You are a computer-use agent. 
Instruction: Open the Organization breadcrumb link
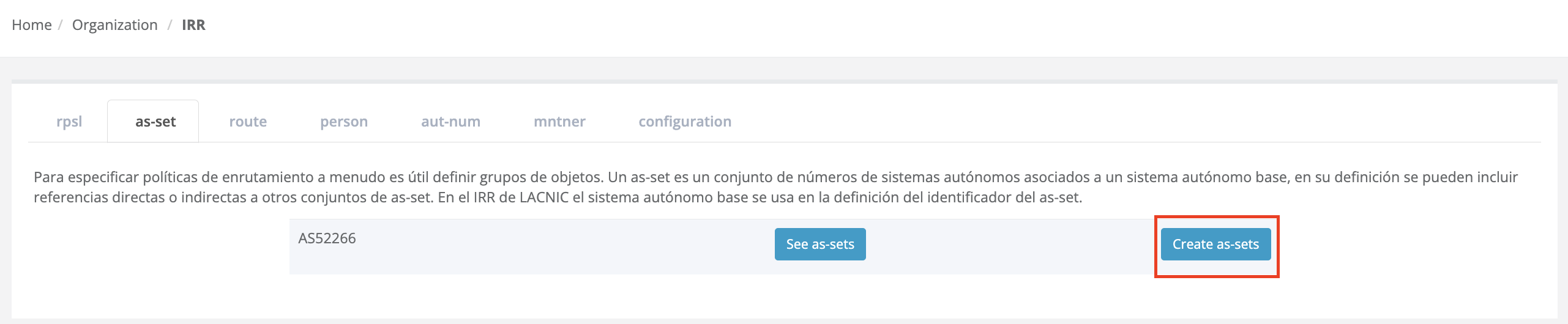[x=114, y=25]
